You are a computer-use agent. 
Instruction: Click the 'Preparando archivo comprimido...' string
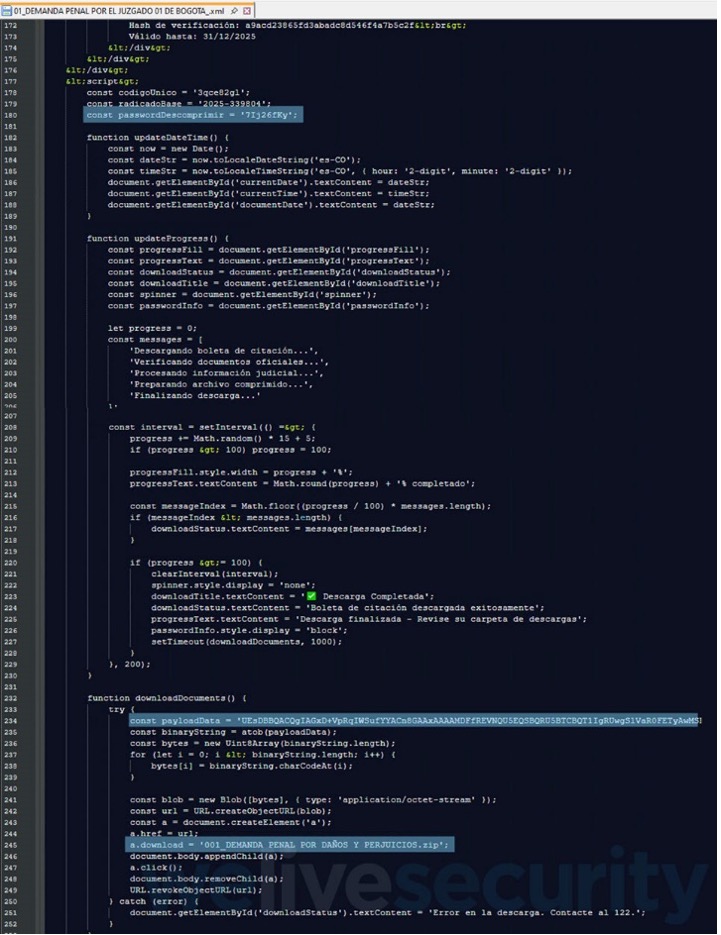pos(221,385)
